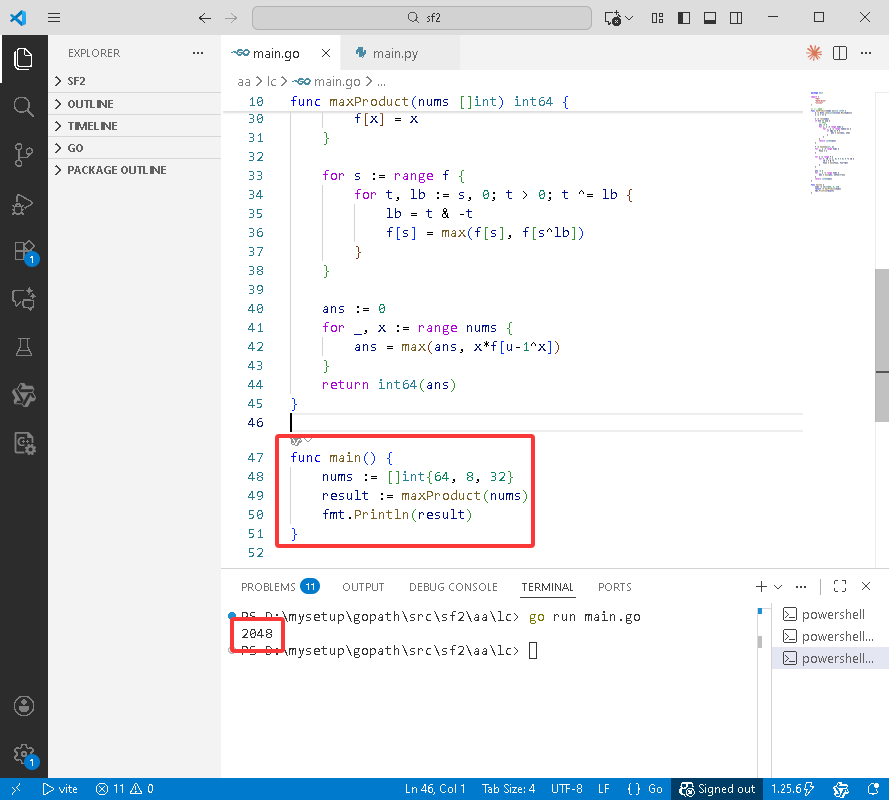Open editor More Actions ellipsis
The height and width of the screenshot is (800, 889).
click(866, 53)
